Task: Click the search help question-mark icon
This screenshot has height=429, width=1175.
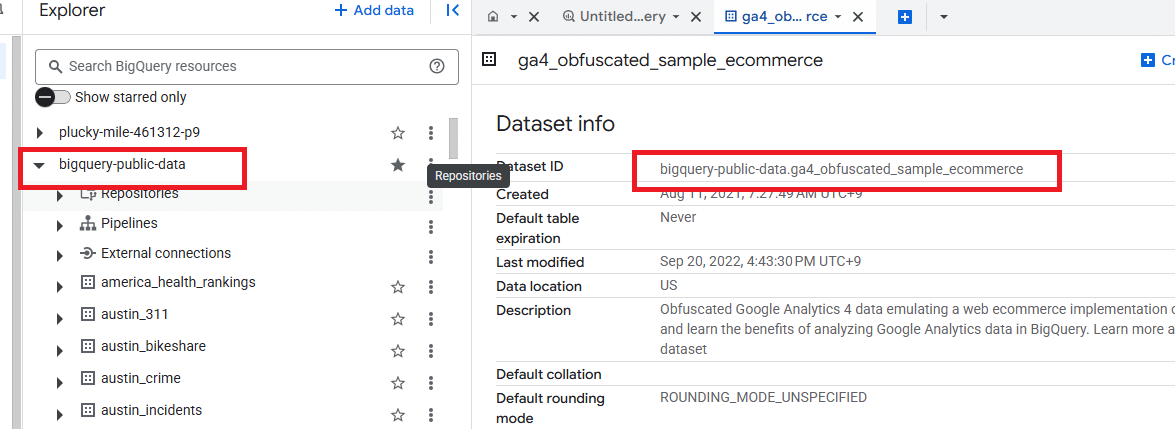Action: point(436,67)
